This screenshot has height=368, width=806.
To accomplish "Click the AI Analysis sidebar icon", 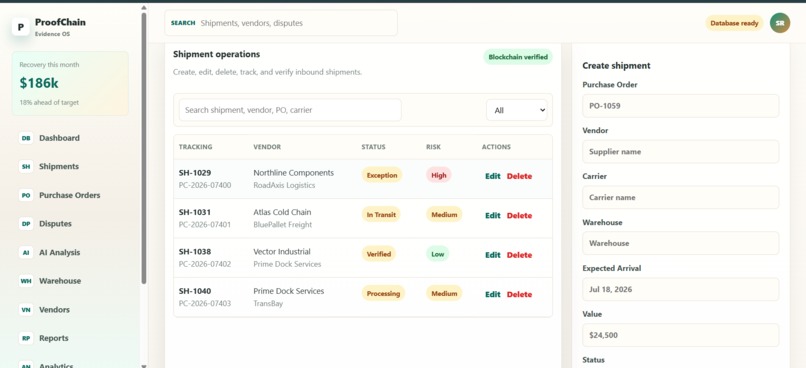I will point(26,252).
